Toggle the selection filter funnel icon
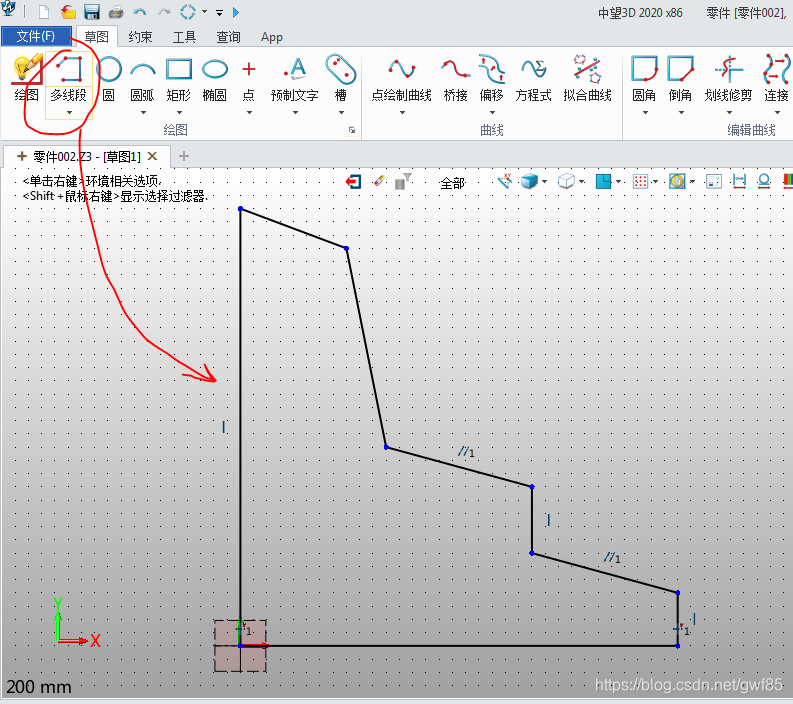Viewport: 793px width, 704px height. coord(402,182)
